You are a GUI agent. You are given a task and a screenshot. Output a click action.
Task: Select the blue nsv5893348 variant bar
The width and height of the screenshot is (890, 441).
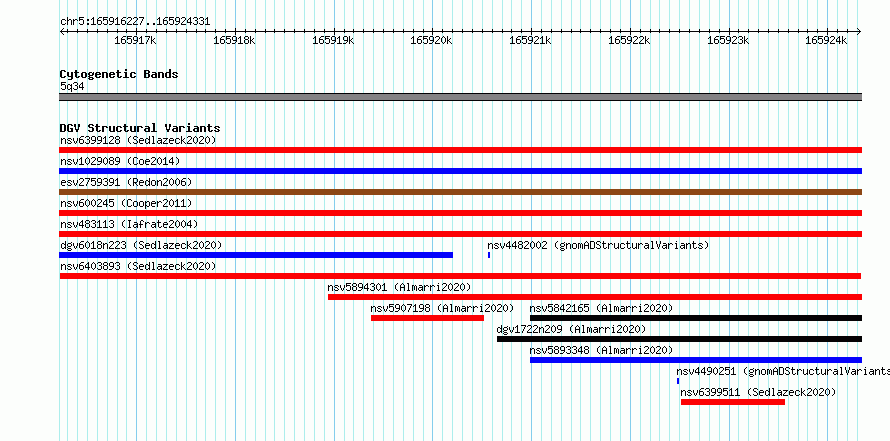pos(696,360)
